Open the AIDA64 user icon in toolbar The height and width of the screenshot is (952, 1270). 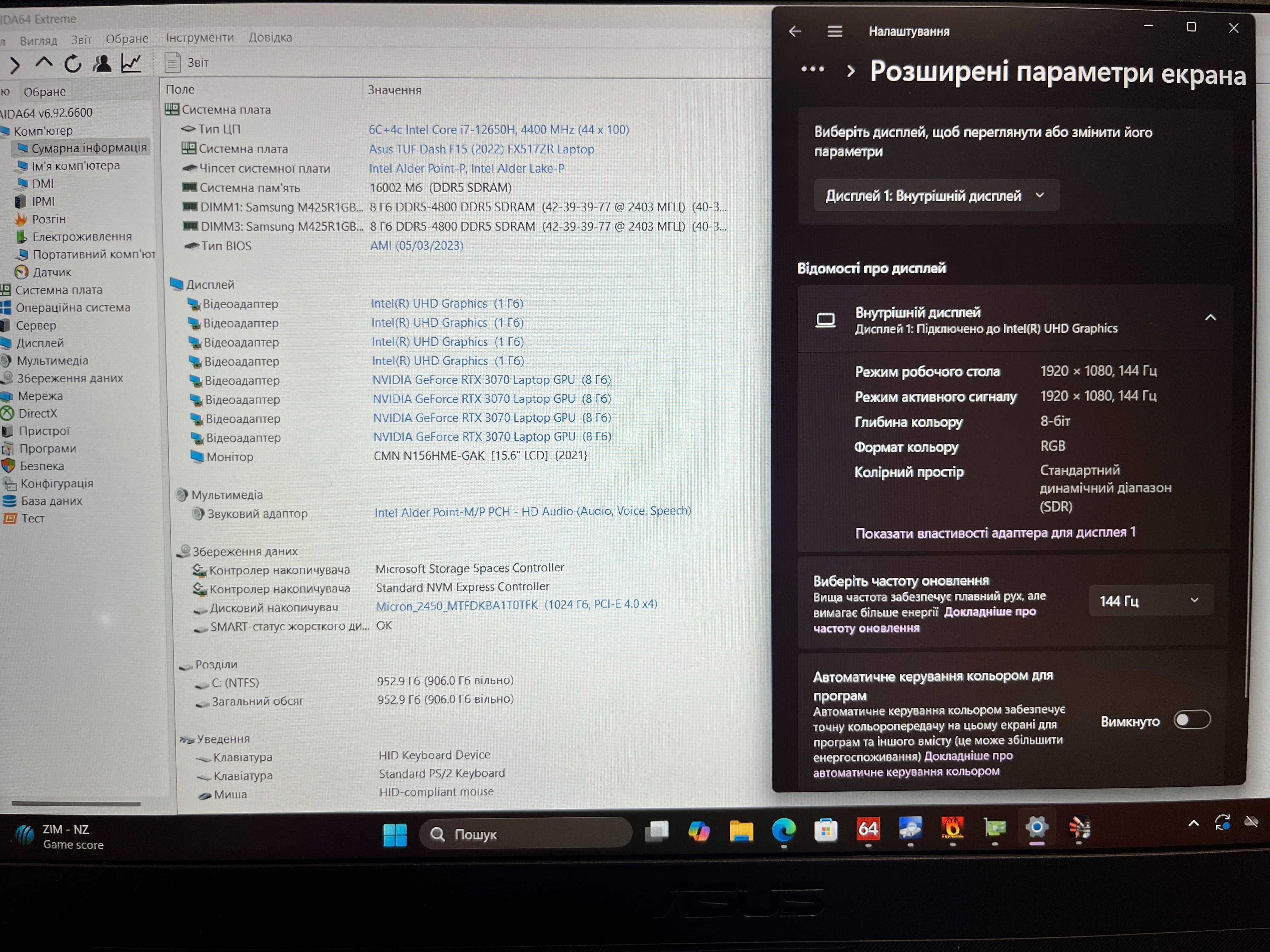click(102, 63)
